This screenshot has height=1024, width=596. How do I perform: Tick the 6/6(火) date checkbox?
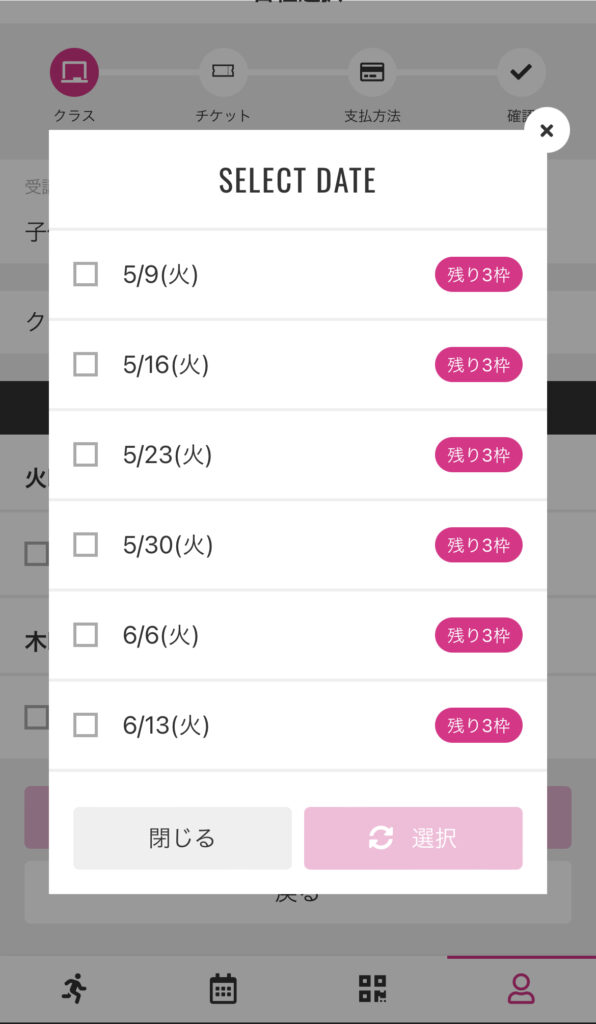86,635
